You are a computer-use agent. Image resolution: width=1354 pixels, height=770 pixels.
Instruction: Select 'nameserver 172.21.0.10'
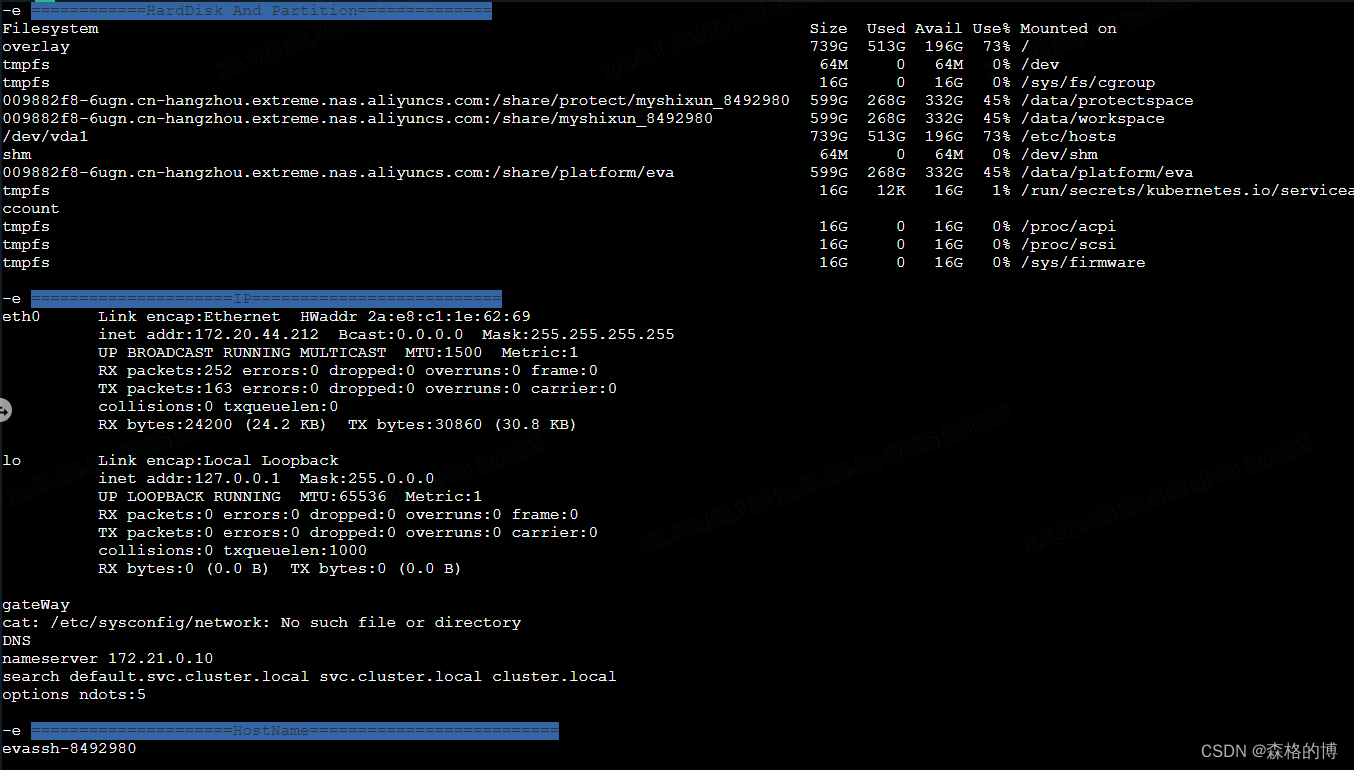click(x=107, y=659)
